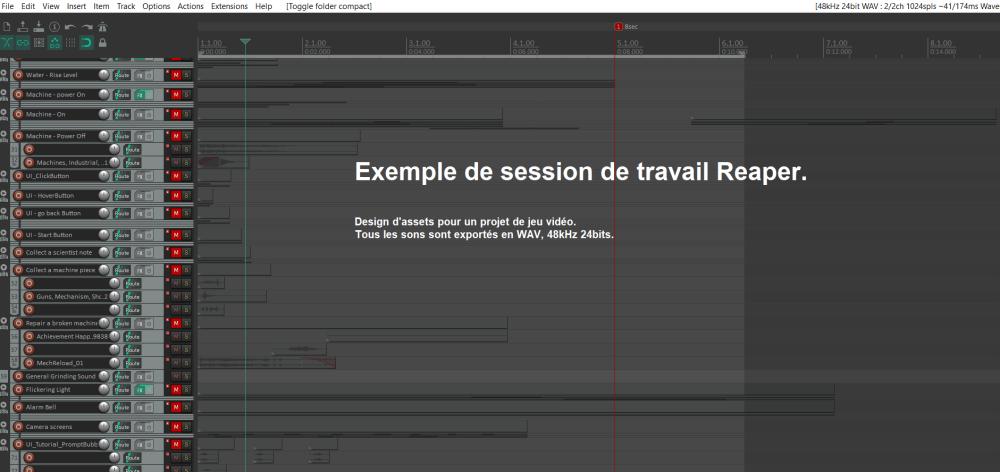Collapse Machine - Power Off folder track

point(4,135)
